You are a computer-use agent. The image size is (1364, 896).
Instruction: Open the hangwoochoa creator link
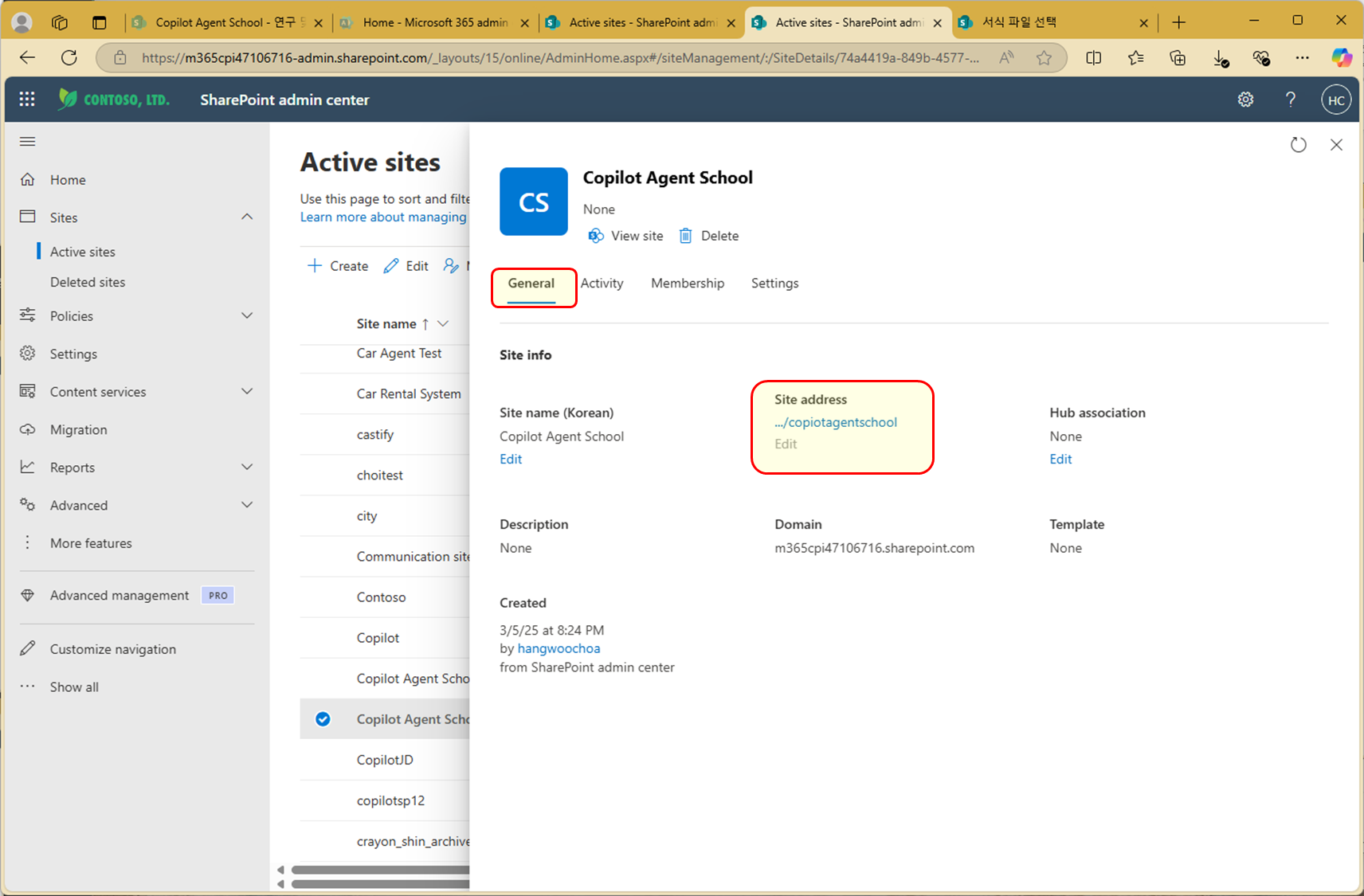[559, 648]
